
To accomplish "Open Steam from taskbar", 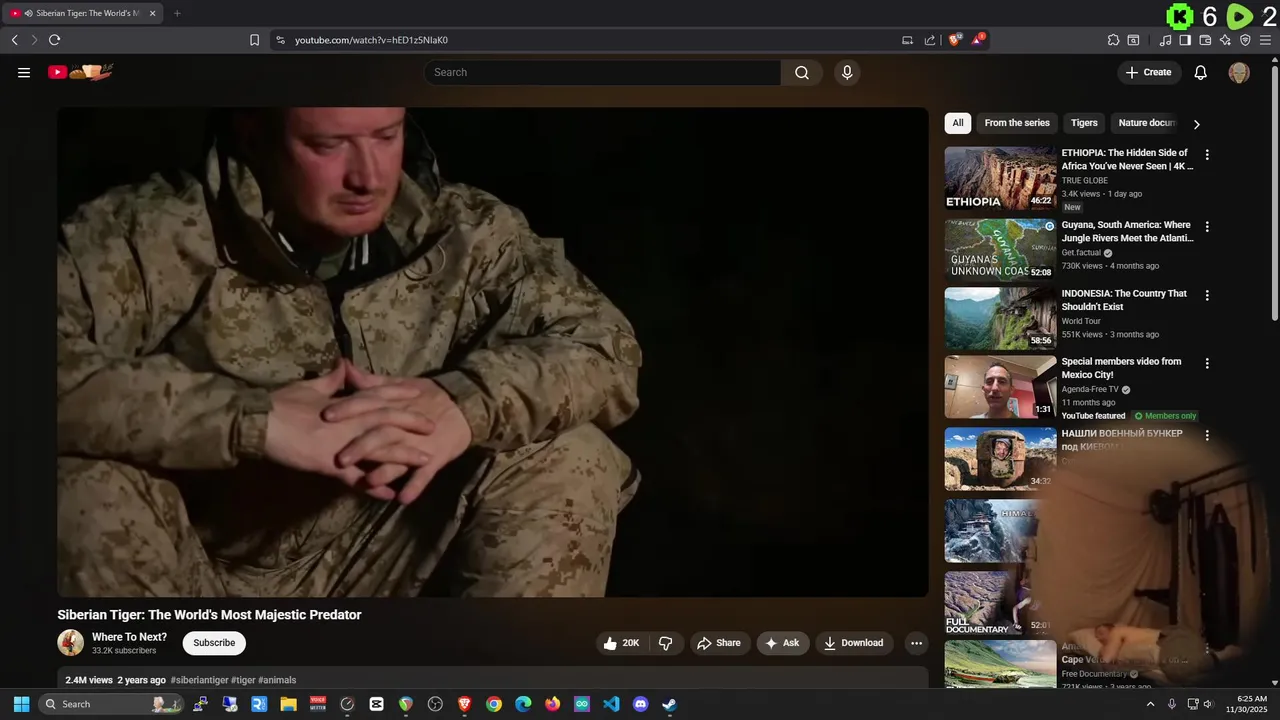I will point(669,704).
